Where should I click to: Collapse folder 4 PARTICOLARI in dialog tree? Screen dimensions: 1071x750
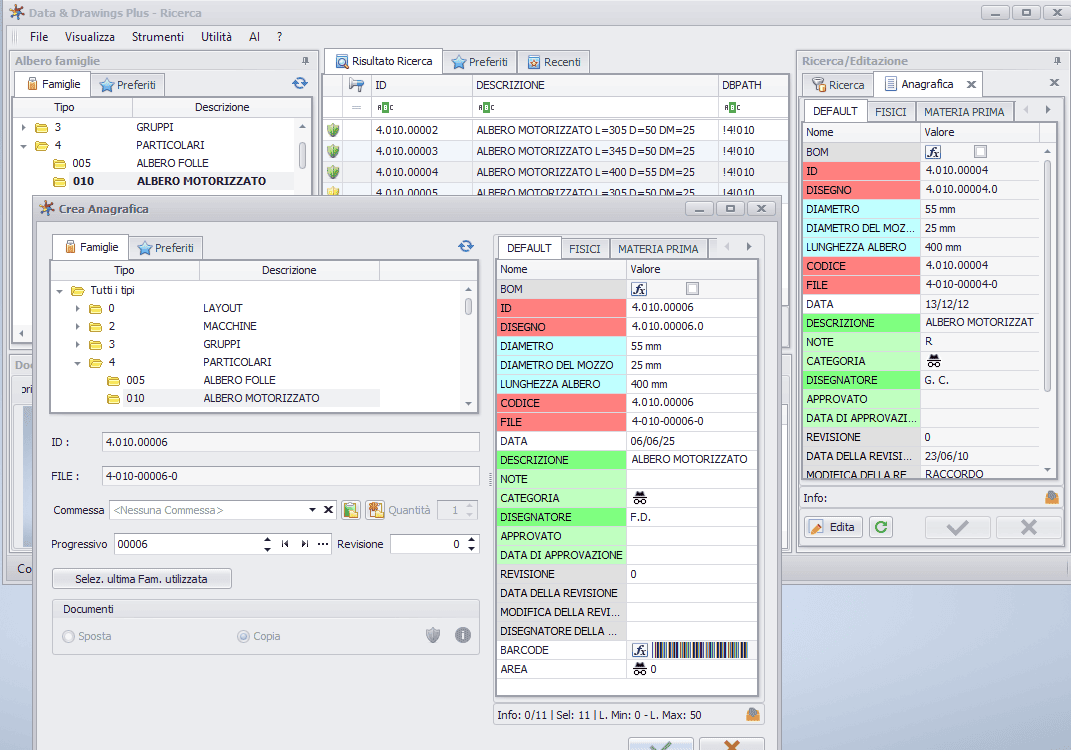(x=77, y=363)
